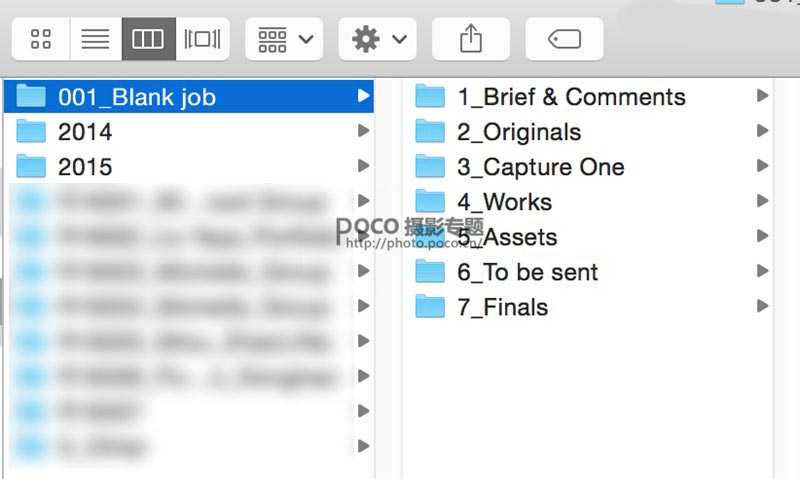Viewport: 800px width, 479px height.
Task: Expand the 2015 folder arrow
Action: (363, 167)
